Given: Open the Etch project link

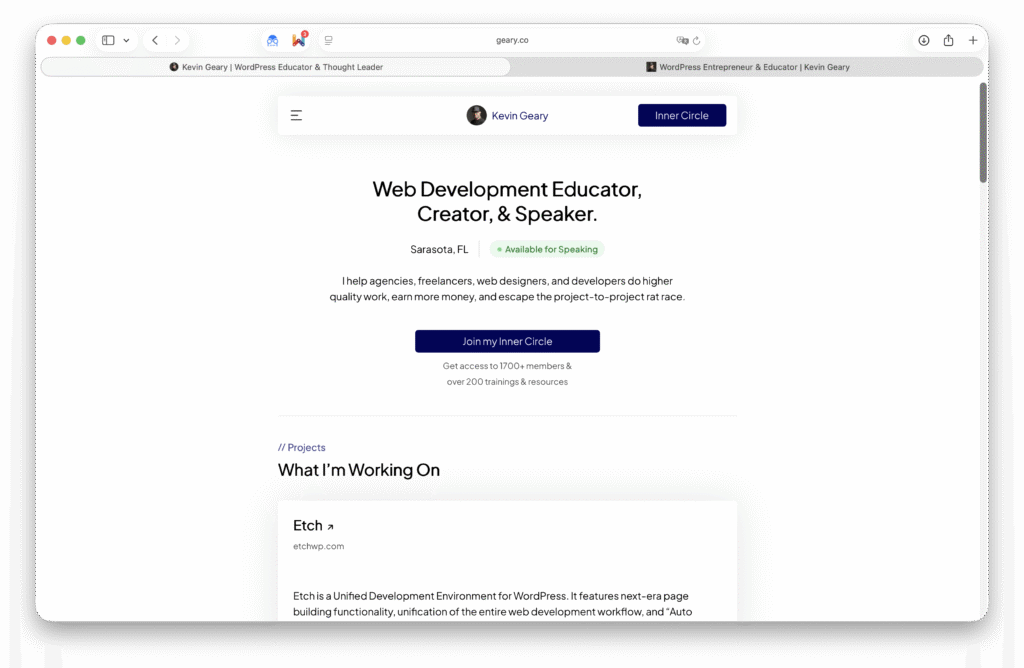Looking at the screenshot, I should [x=313, y=526].
